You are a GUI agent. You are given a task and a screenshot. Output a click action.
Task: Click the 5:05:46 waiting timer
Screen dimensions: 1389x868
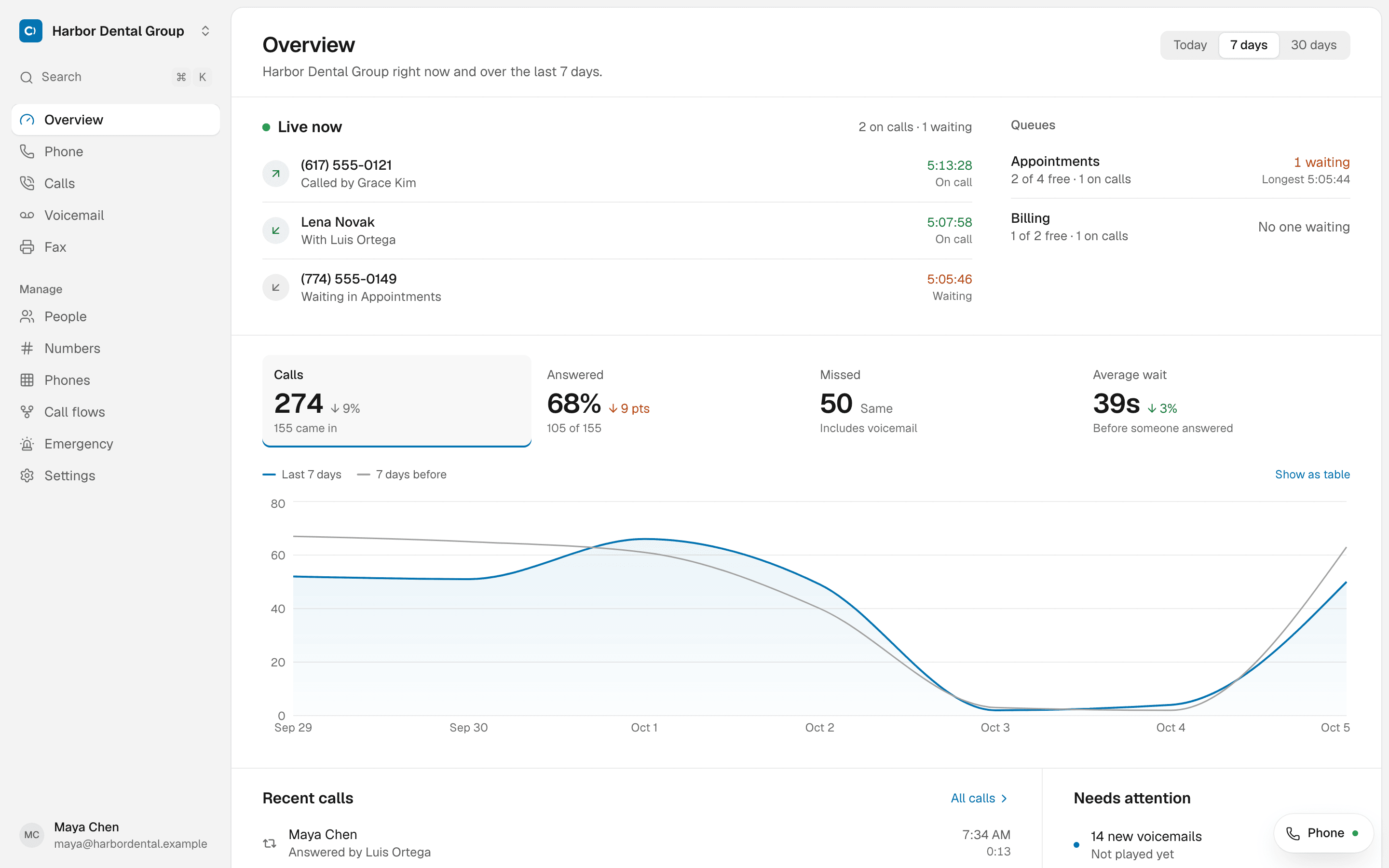[x=949, y=279]
